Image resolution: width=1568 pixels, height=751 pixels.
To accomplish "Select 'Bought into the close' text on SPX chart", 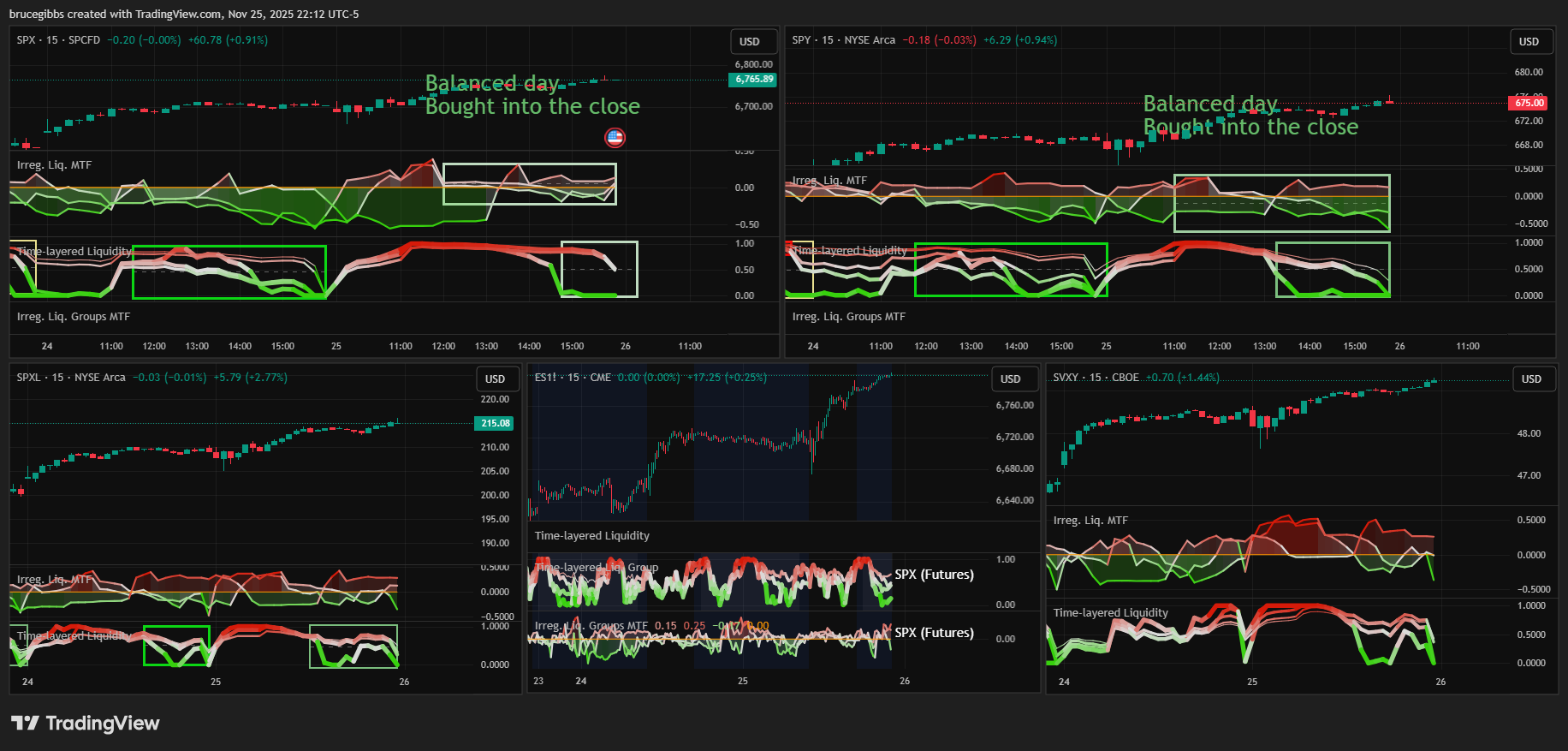I will coord(532,106).
